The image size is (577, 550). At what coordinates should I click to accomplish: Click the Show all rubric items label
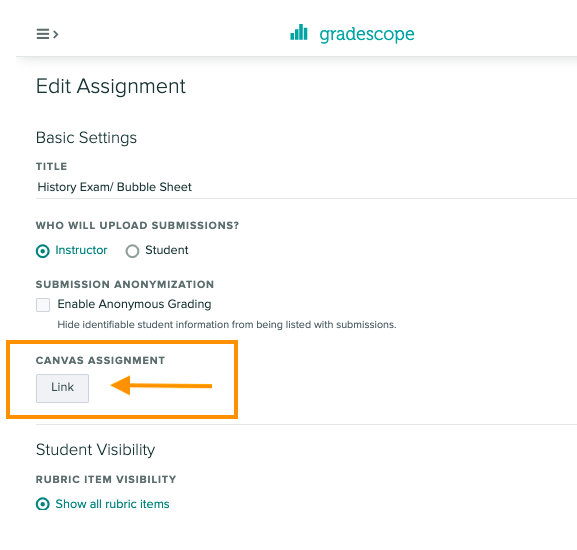[112, 504]
